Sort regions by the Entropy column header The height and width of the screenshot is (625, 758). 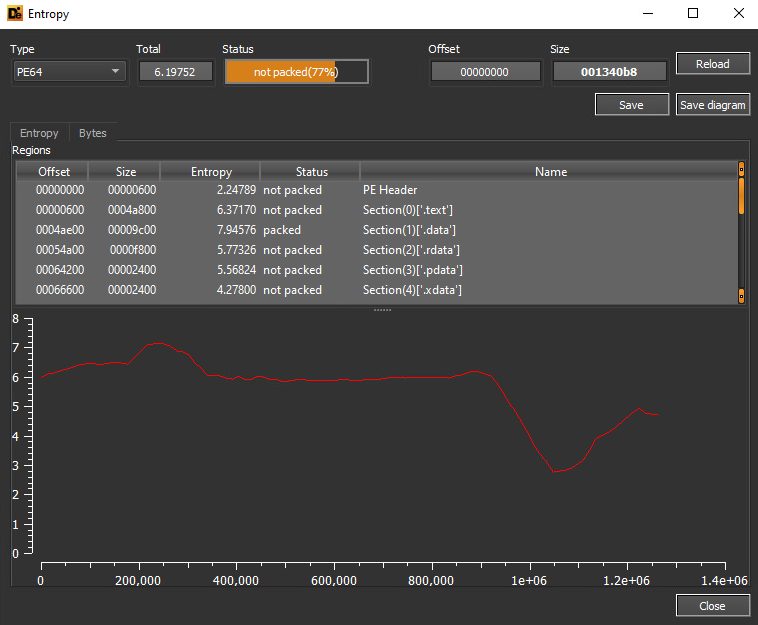(x=211, y=172)
